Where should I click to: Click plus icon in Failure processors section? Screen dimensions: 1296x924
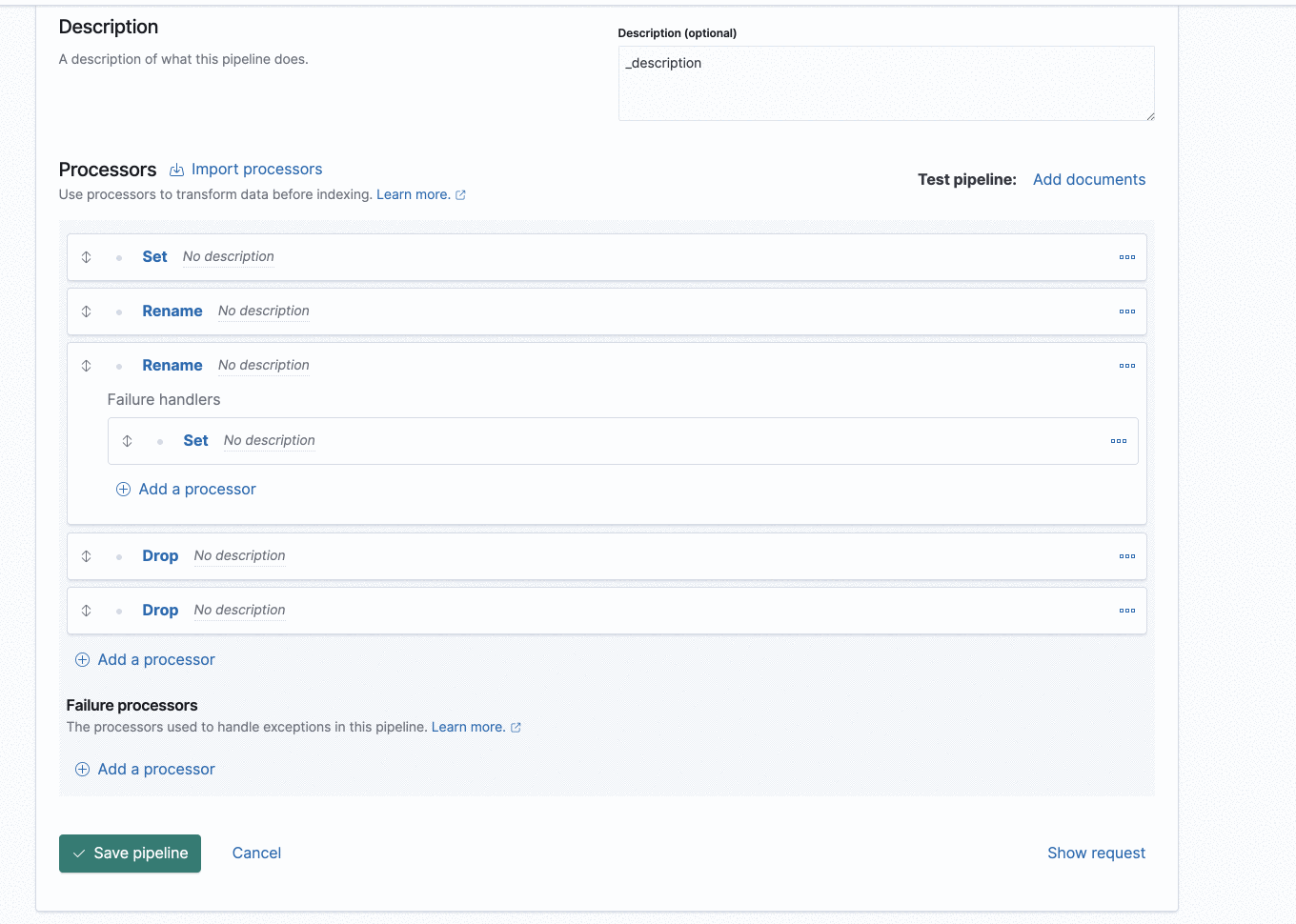click(82, 770)
